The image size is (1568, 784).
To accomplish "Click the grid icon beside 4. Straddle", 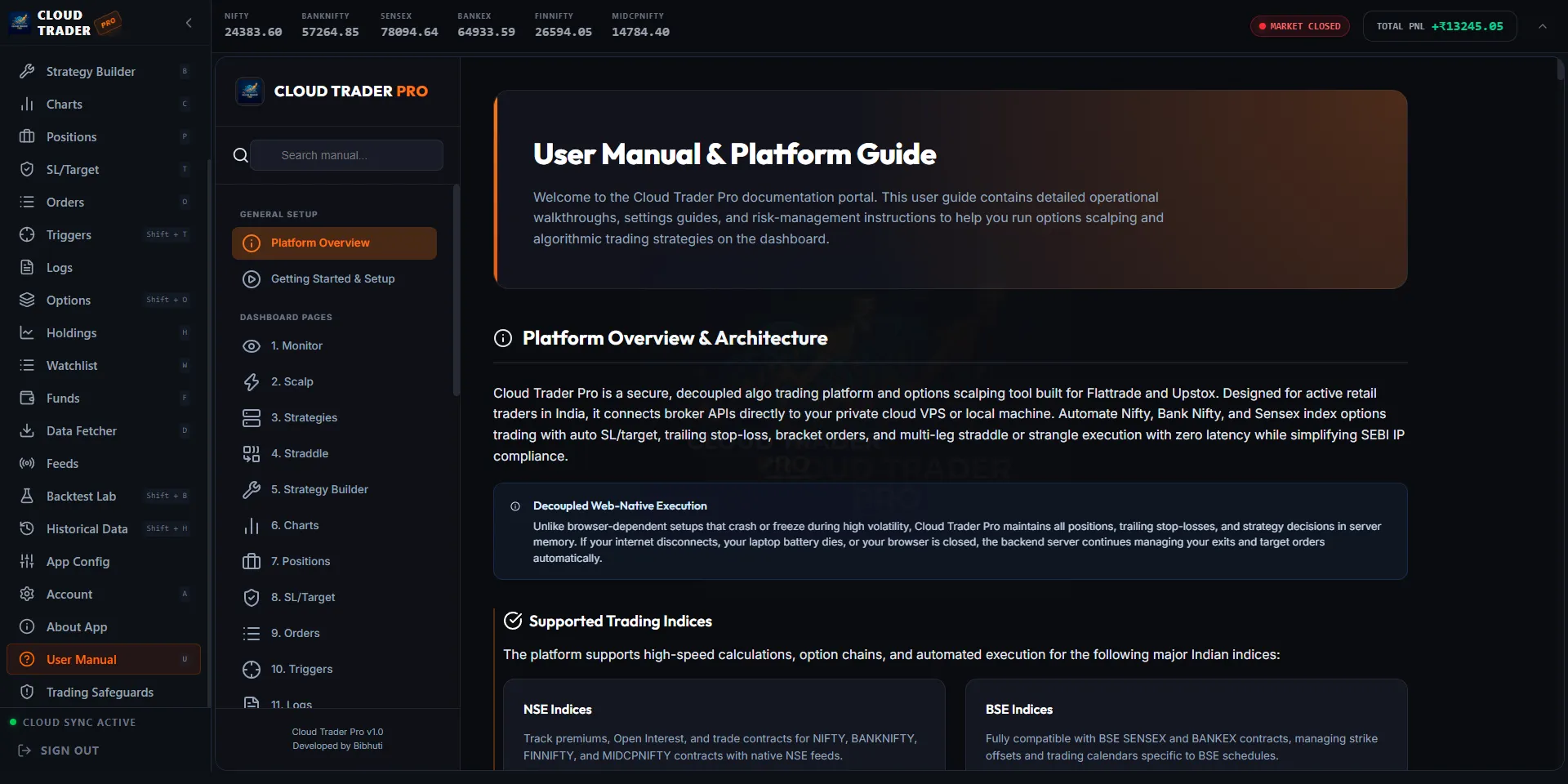I will (252, 454).
